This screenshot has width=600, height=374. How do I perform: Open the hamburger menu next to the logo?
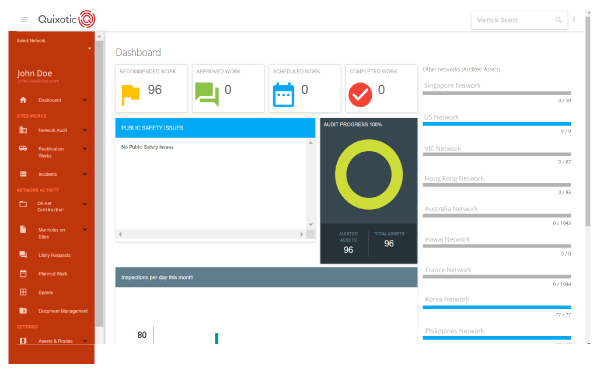coord(24,19)
